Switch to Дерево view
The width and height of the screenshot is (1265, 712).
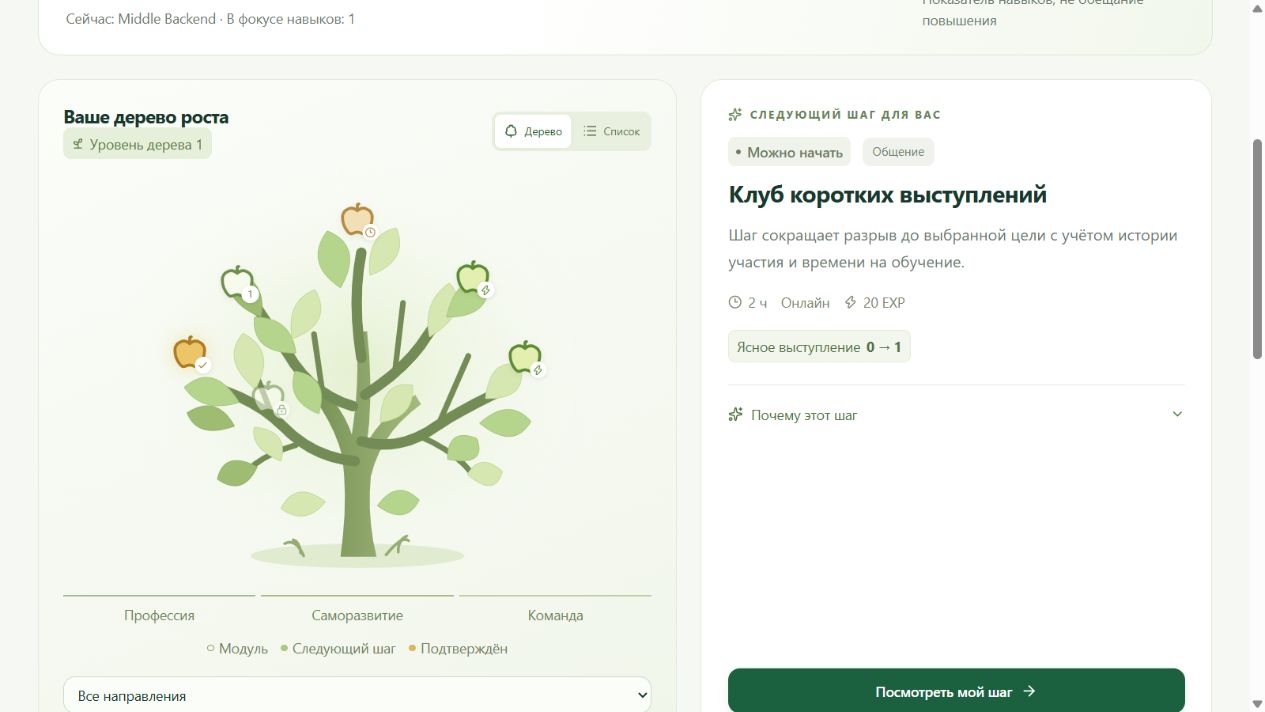(x=533, y=131)
